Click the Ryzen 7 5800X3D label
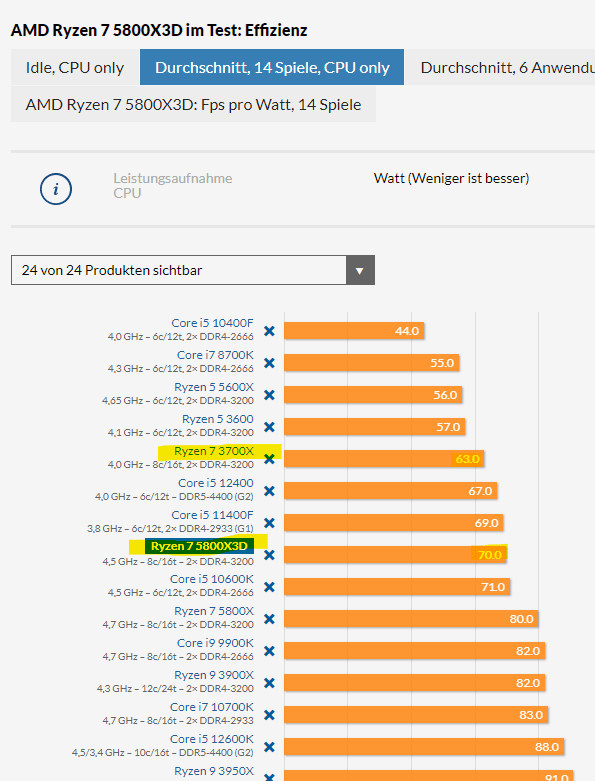This screenshot has width=595, height=781. pos(199,546)
